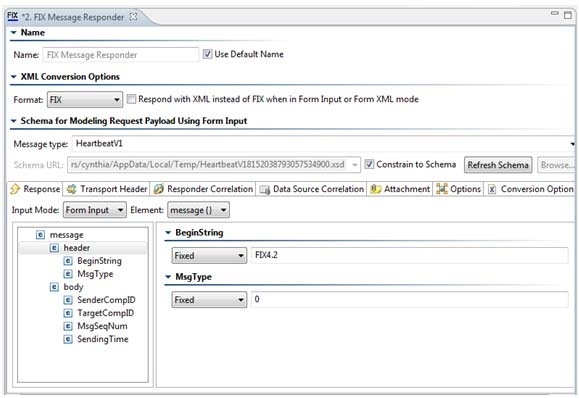This screenshot has height=398, width=579.
Task: Click the Responder Correlation tab icon
Action: click(158, 189)
